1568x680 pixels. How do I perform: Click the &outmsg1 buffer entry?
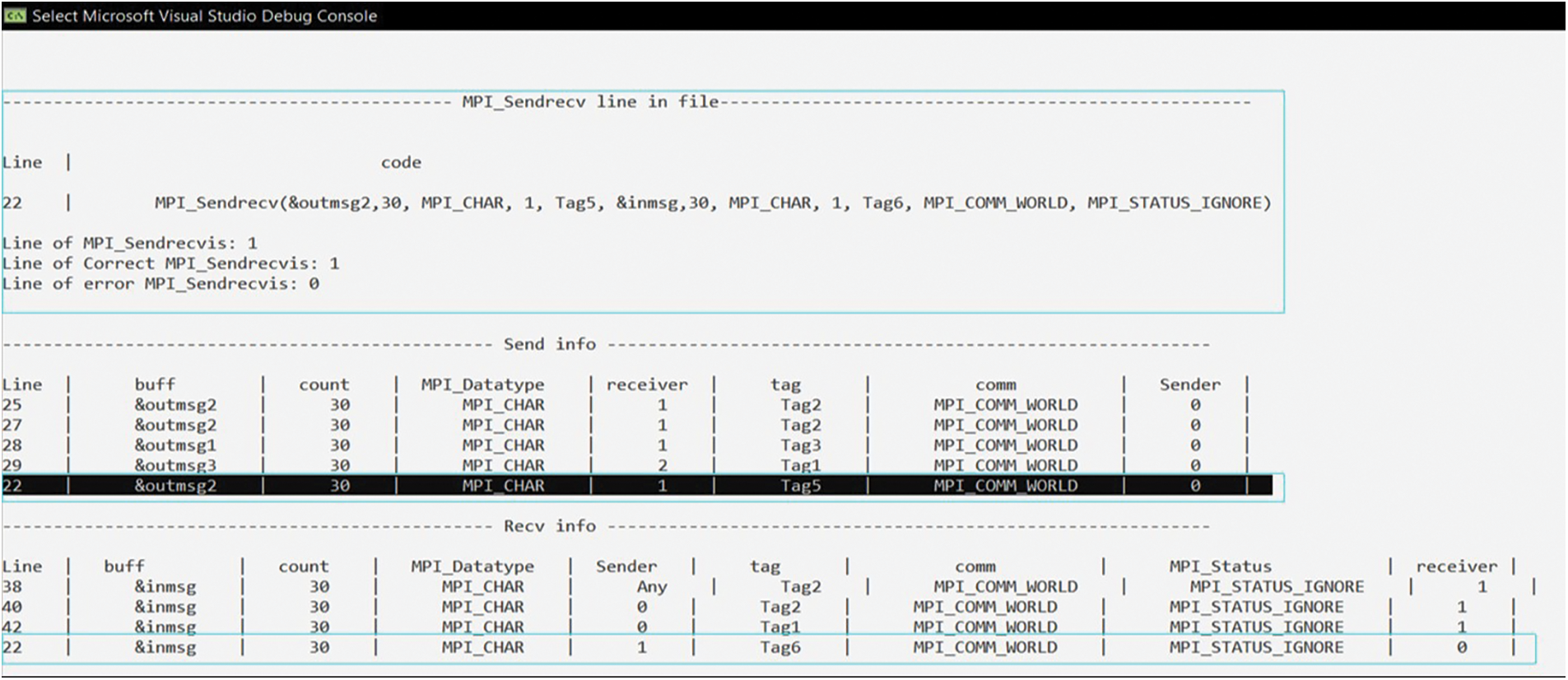pos(175,445)
